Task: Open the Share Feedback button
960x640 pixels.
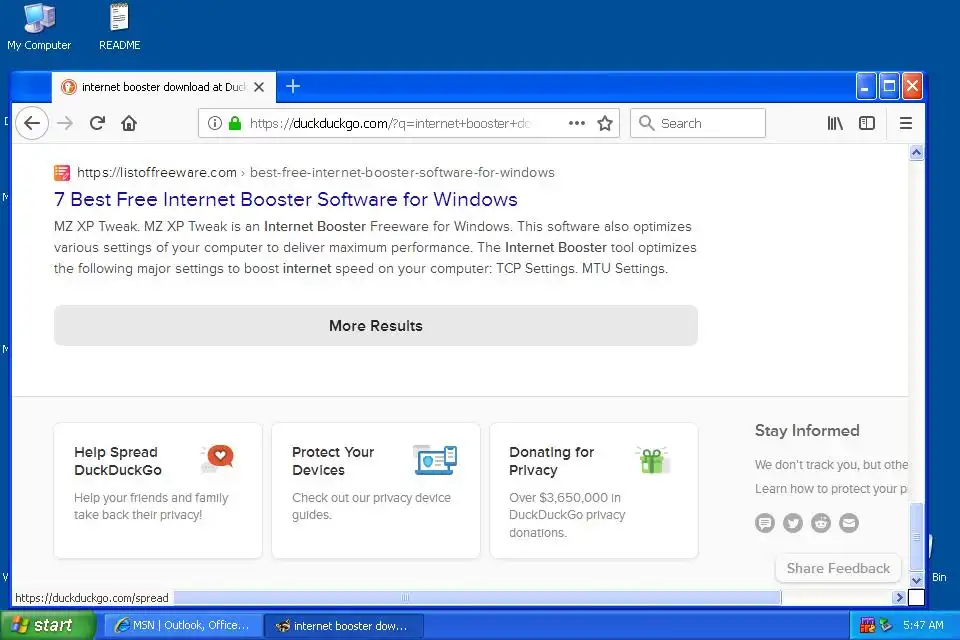Action: click(838, 568)
